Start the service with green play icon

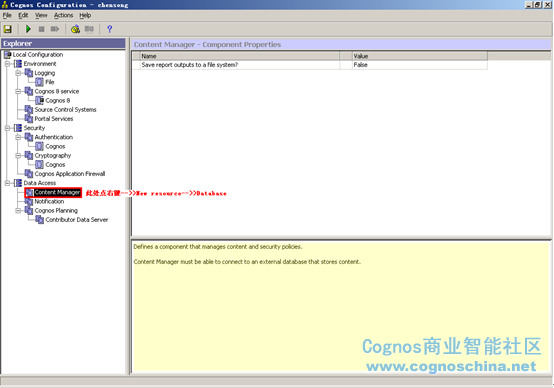(x=28, y=29)
